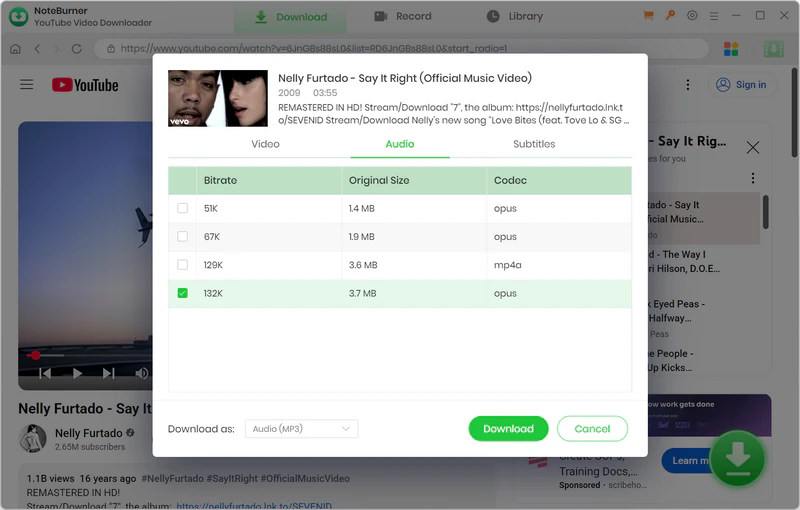The image size is (800, 510).
Task: Open the playlist three-dot options menu
Action: click(x=753, y=179)
